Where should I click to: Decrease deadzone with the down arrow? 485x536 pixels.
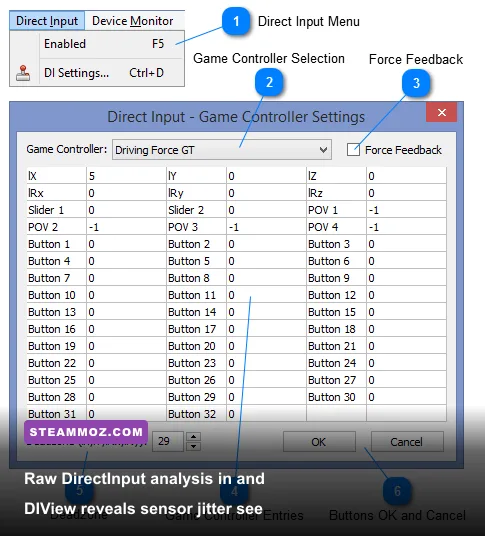tap(193, 446)
